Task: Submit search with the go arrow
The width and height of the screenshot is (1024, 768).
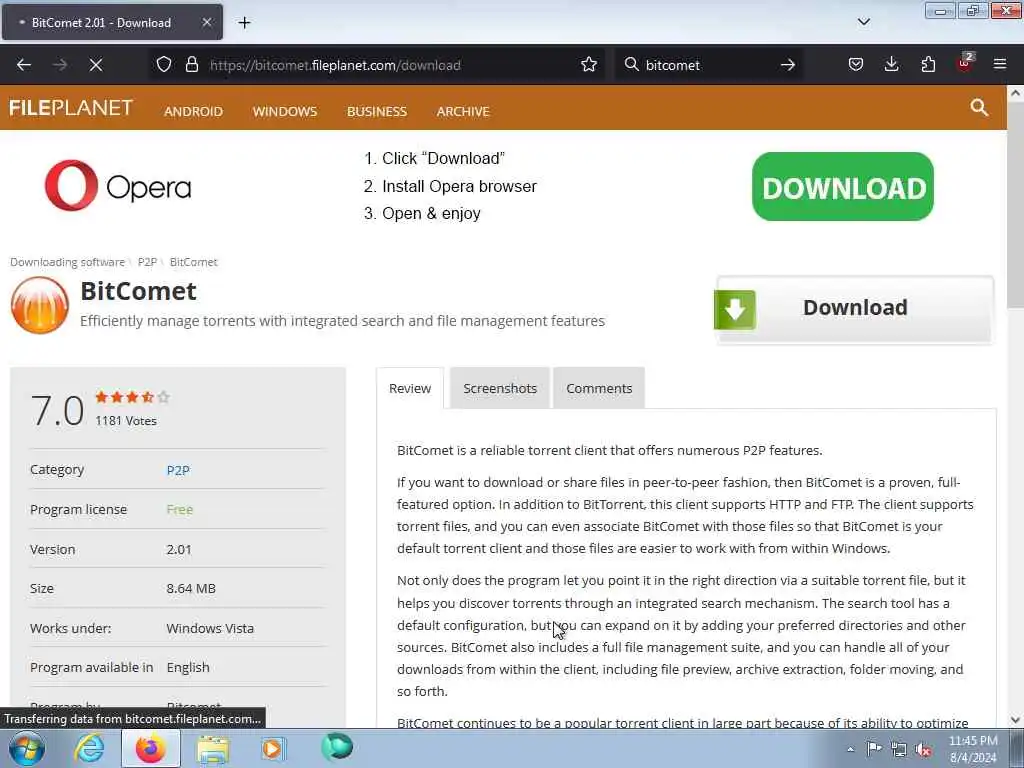Action: click(x=788, y=65)
